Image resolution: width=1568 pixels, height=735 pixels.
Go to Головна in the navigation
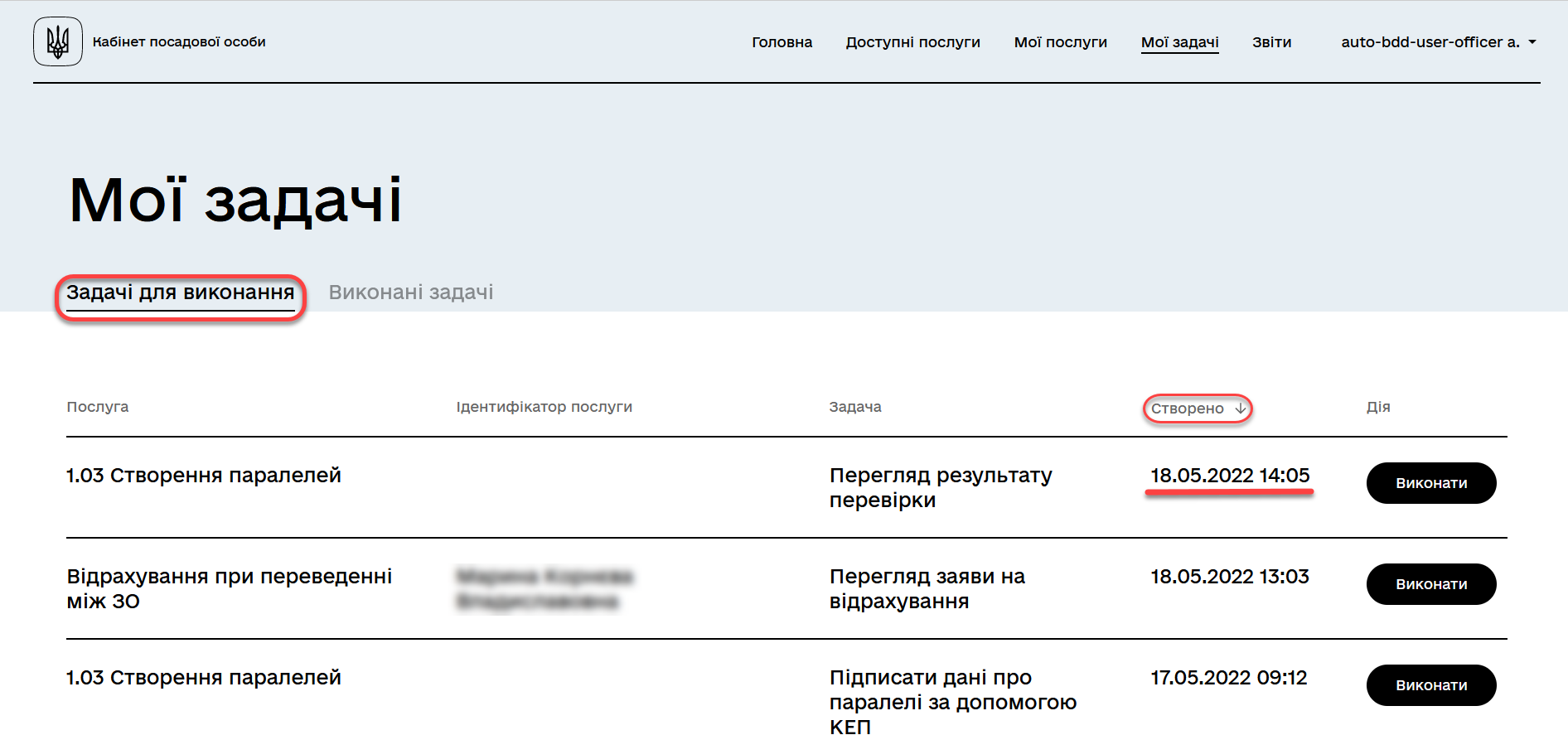click(x=782, y=42)
